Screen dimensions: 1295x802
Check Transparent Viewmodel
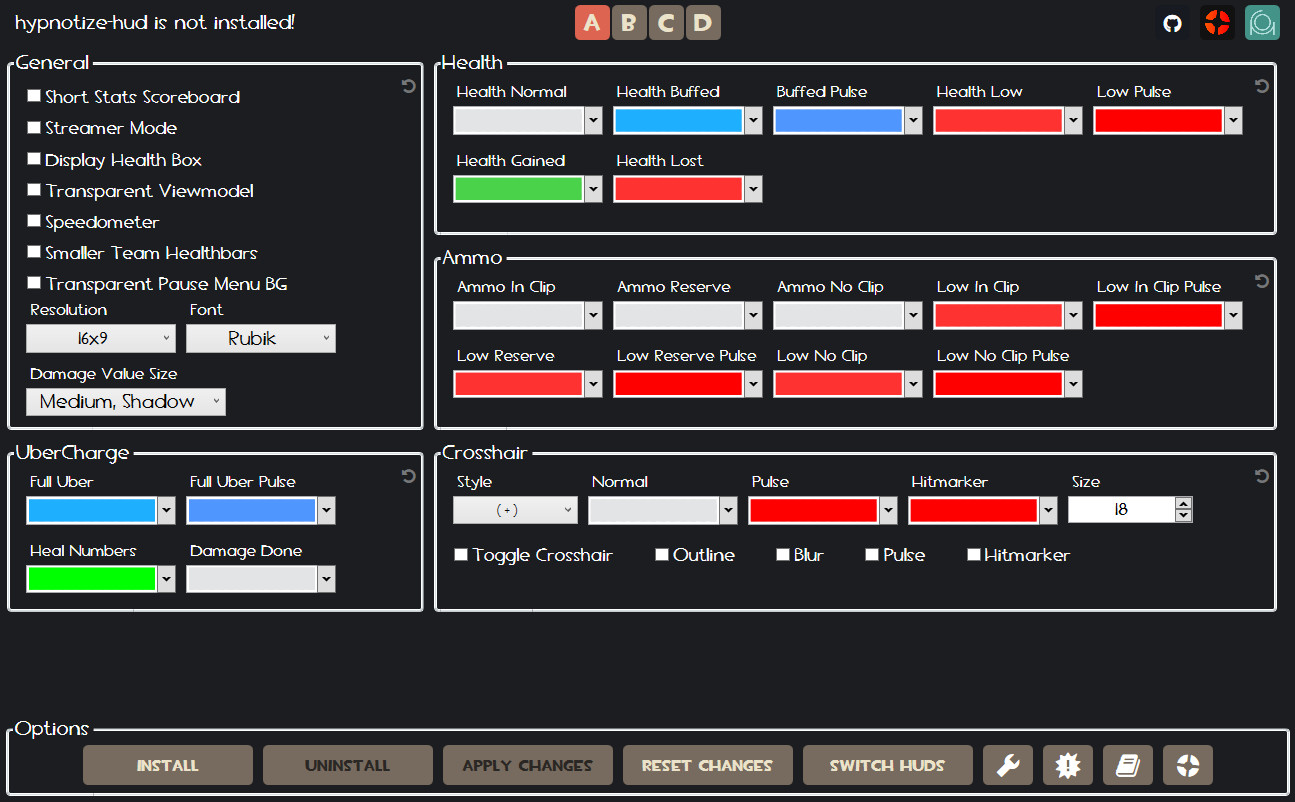tap(33, 190)
